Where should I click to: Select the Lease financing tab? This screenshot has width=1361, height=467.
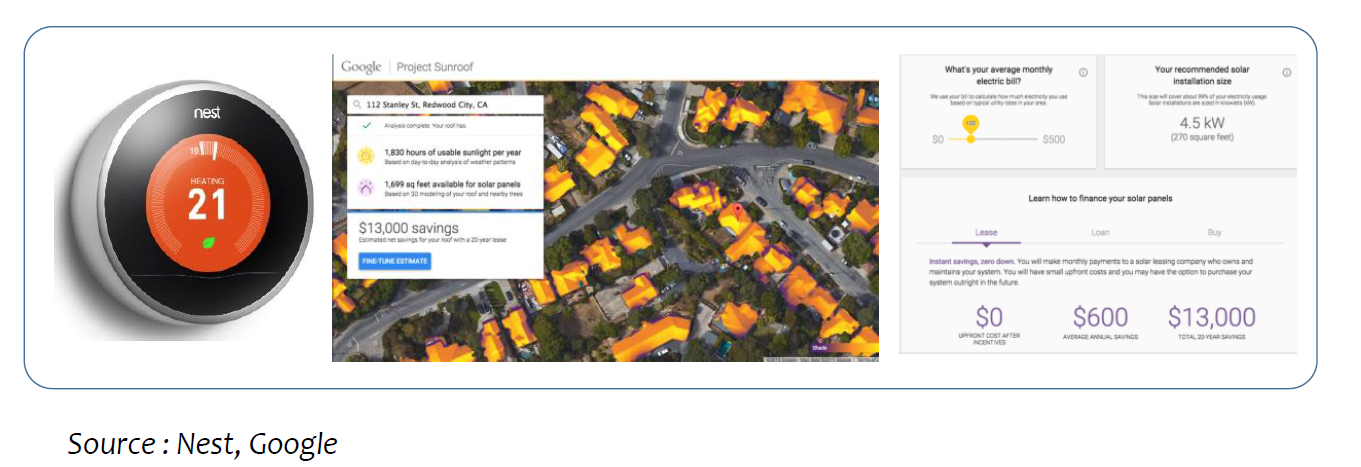point(985,232)
